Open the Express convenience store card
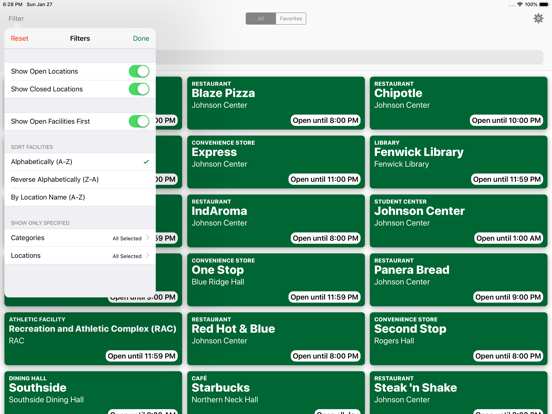552x414 pixels. tap(276, 162)
